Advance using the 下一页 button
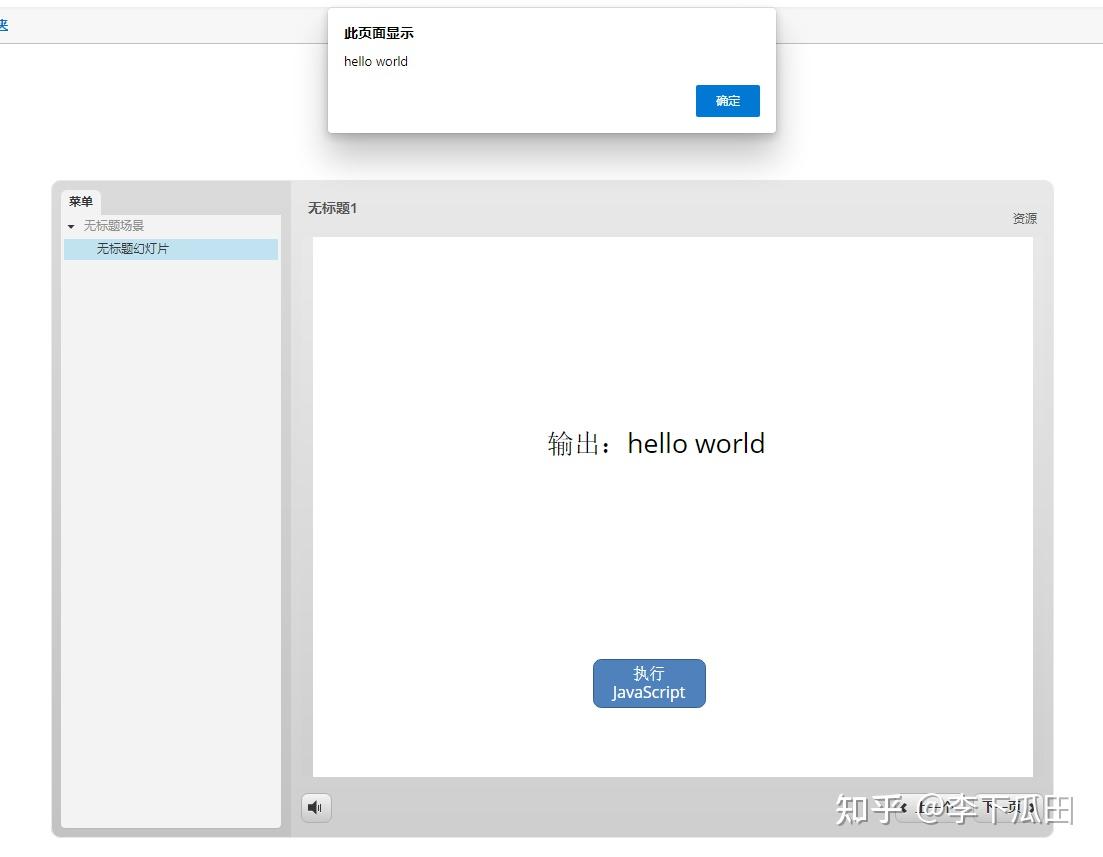Viewport: 1103px width, 857px height. [1000, 808]
